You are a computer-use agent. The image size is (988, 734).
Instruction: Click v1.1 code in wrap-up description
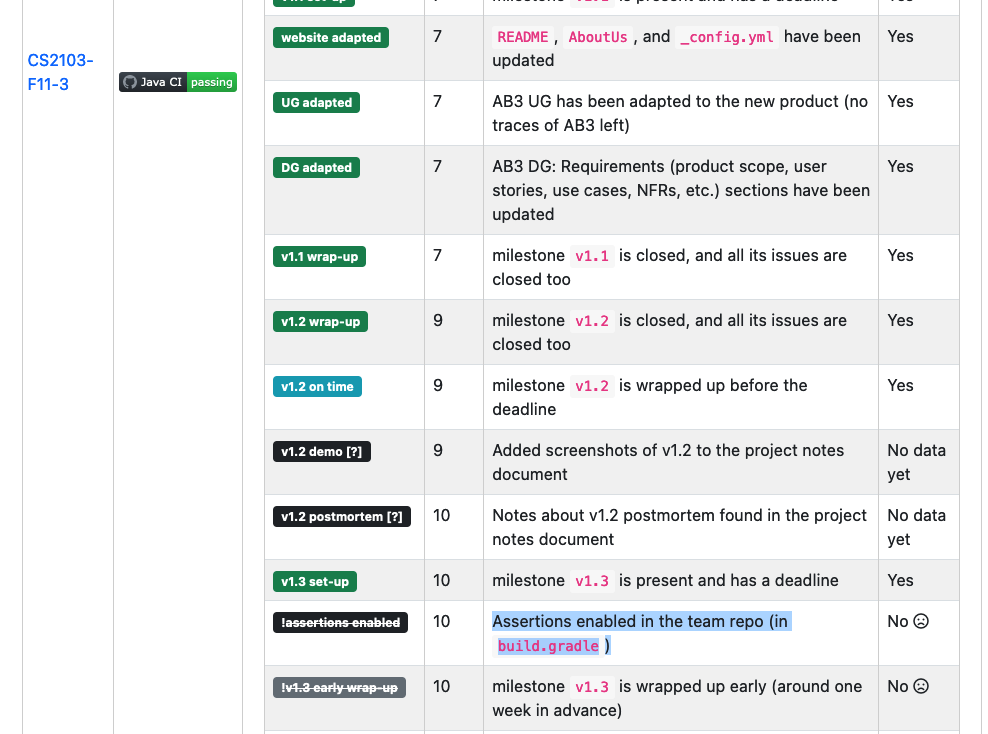[592, 256]
